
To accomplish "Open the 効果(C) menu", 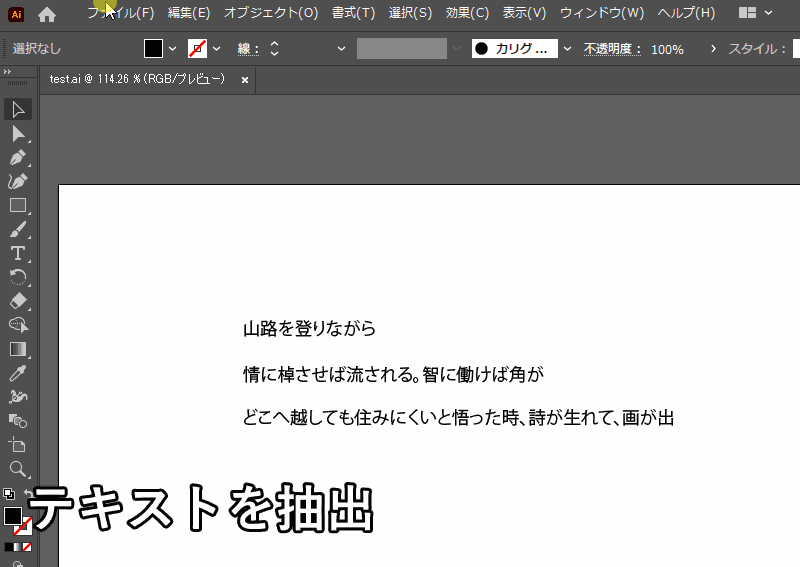I will click(467, 13).
